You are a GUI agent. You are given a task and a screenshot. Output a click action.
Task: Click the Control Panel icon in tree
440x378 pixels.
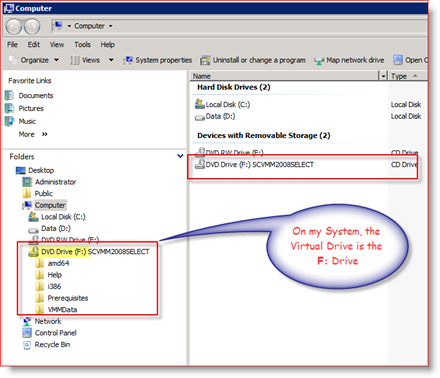27,333
